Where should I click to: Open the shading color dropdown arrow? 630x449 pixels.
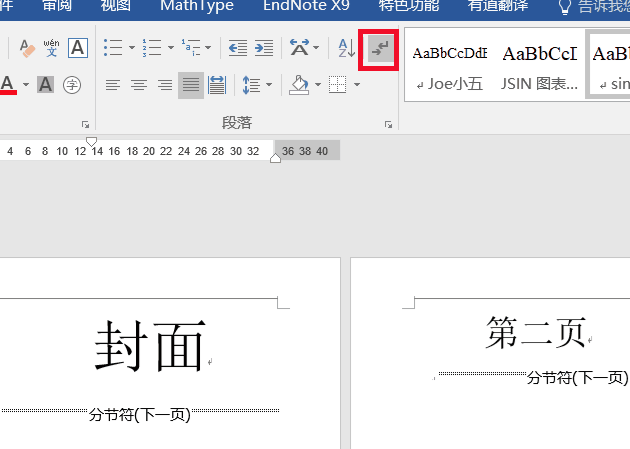click(318, 85)
